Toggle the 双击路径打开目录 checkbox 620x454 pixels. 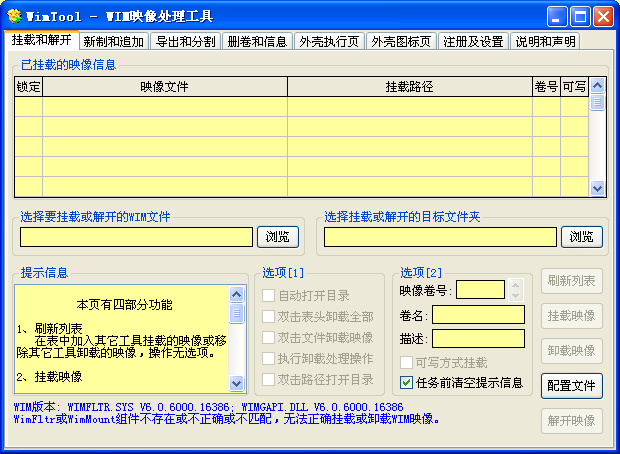click(268, 379)
